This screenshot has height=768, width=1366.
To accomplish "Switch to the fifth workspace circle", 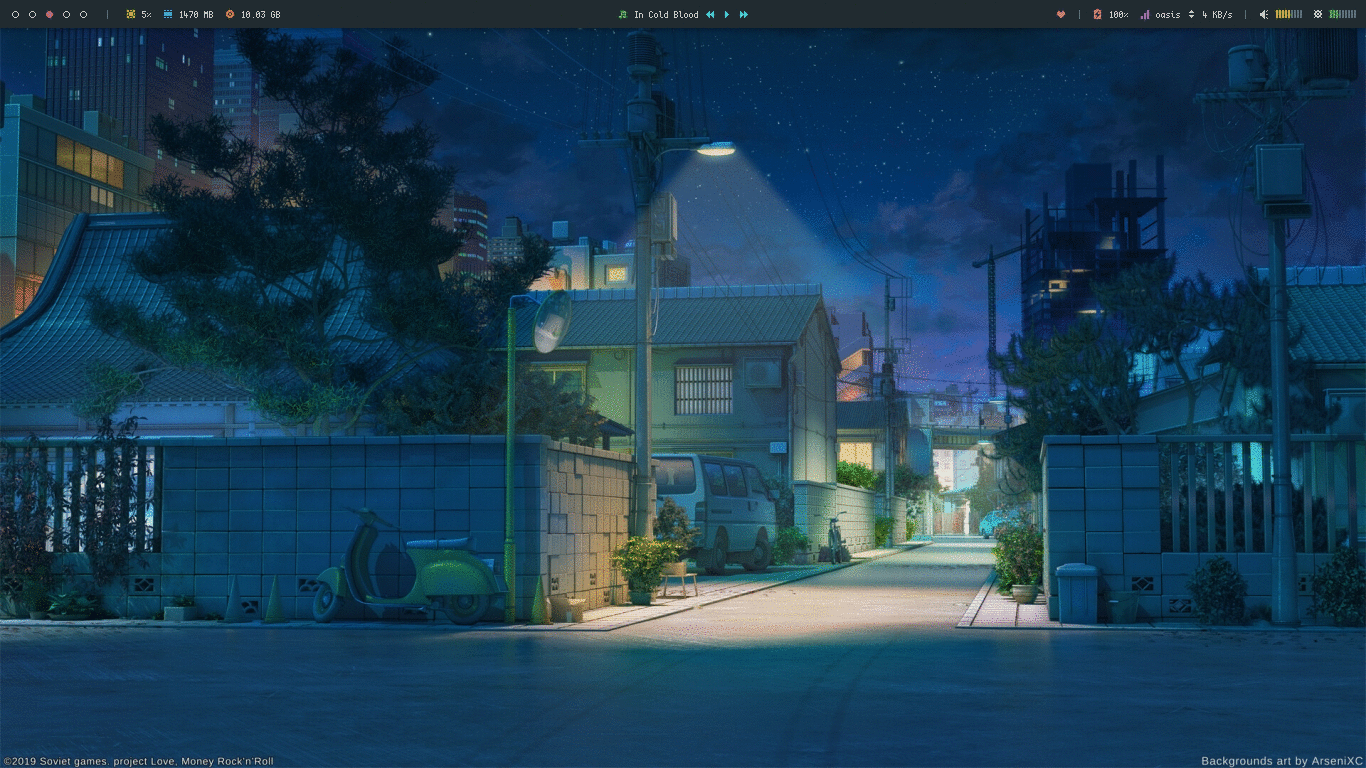I will [x=84, y=15].
